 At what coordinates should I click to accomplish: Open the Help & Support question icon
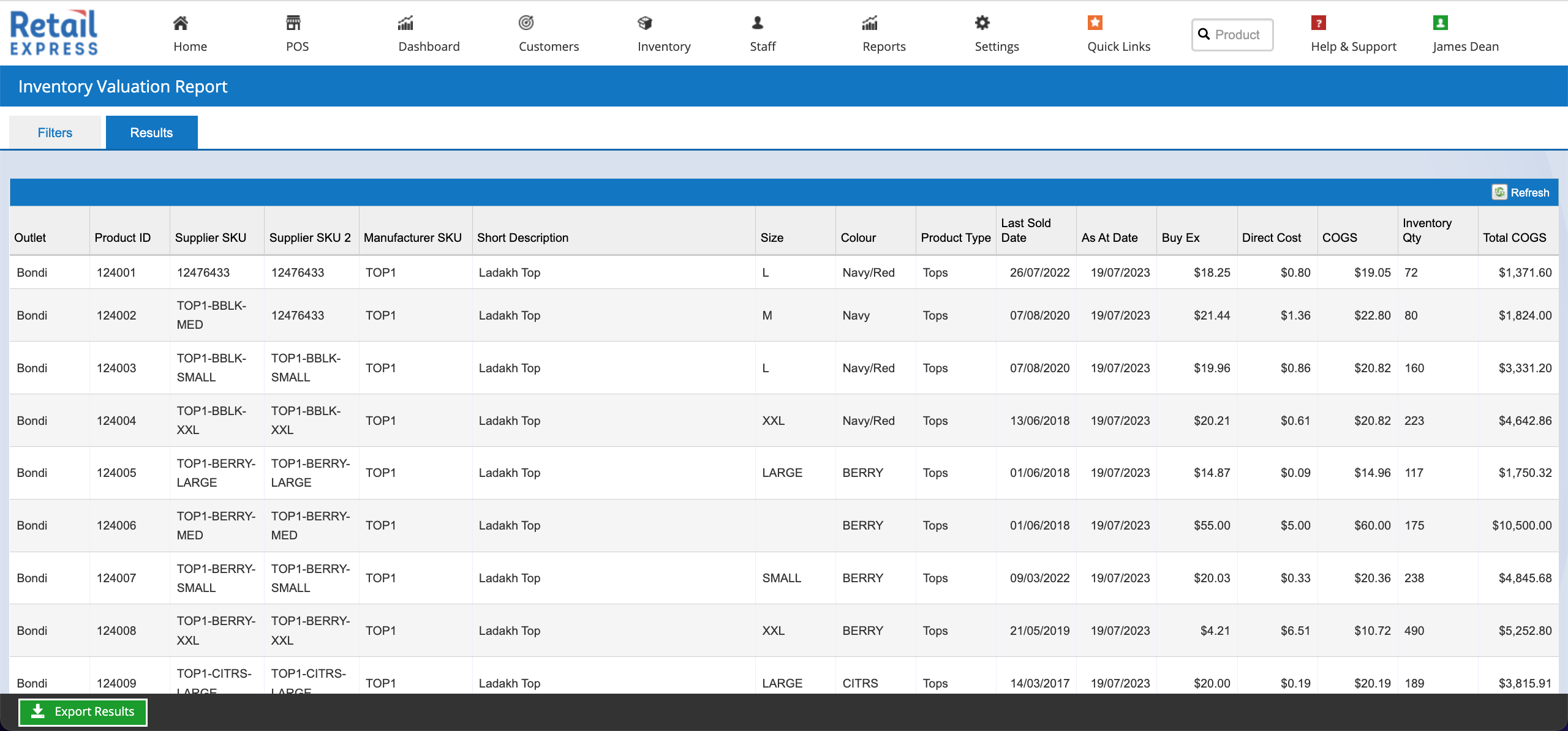pos(1319,23)
